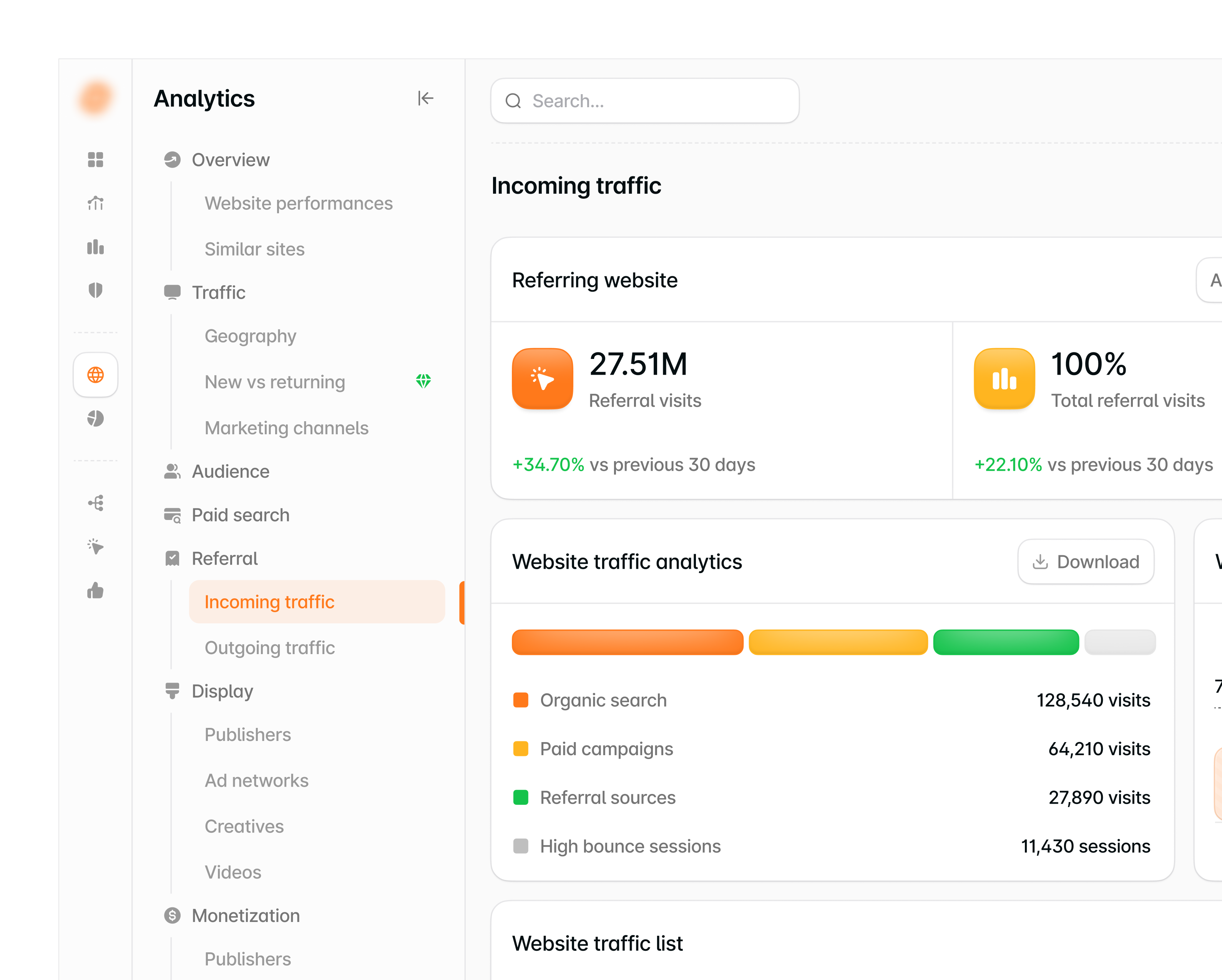Focus the Search input field
The width and height of the screenshot is (1222, 980).
click(x=645, y=101)
